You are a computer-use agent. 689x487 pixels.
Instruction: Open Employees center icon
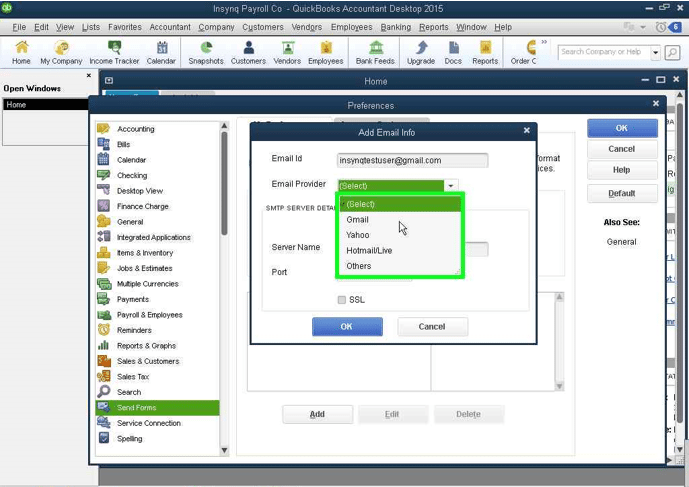click(326, 52)
